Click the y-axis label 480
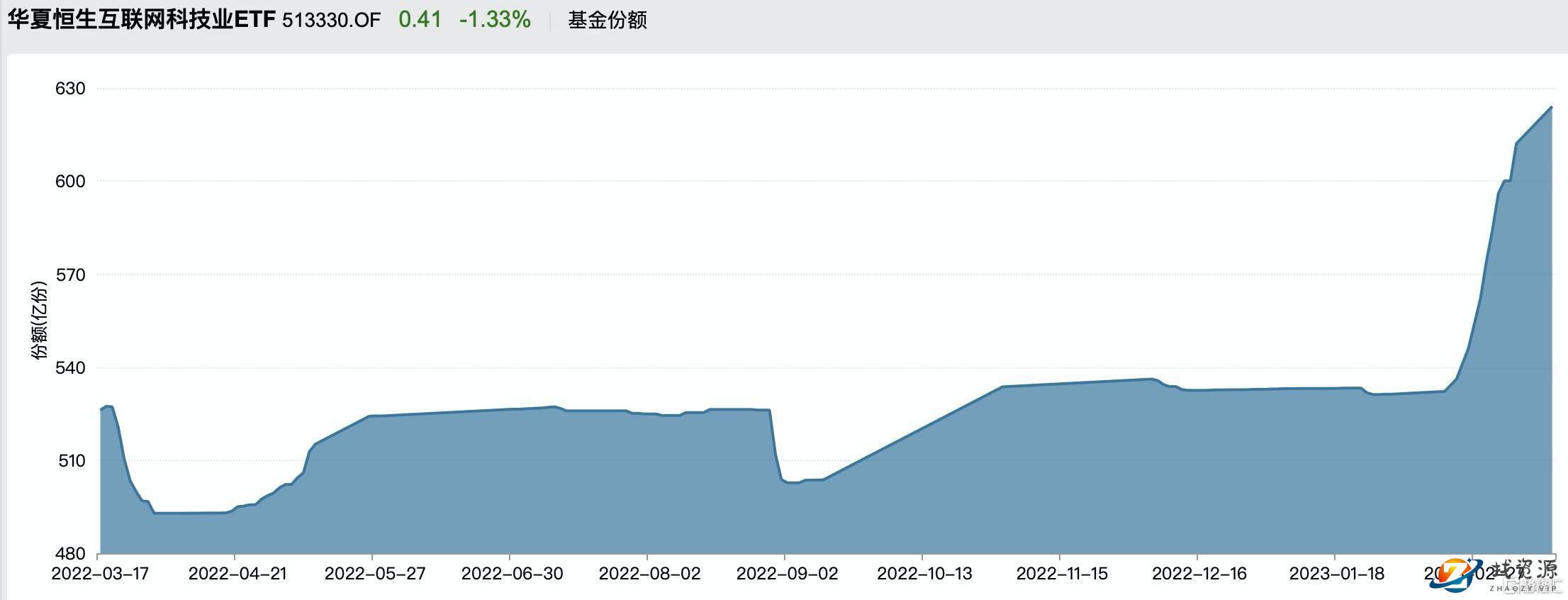 (70, 554)
